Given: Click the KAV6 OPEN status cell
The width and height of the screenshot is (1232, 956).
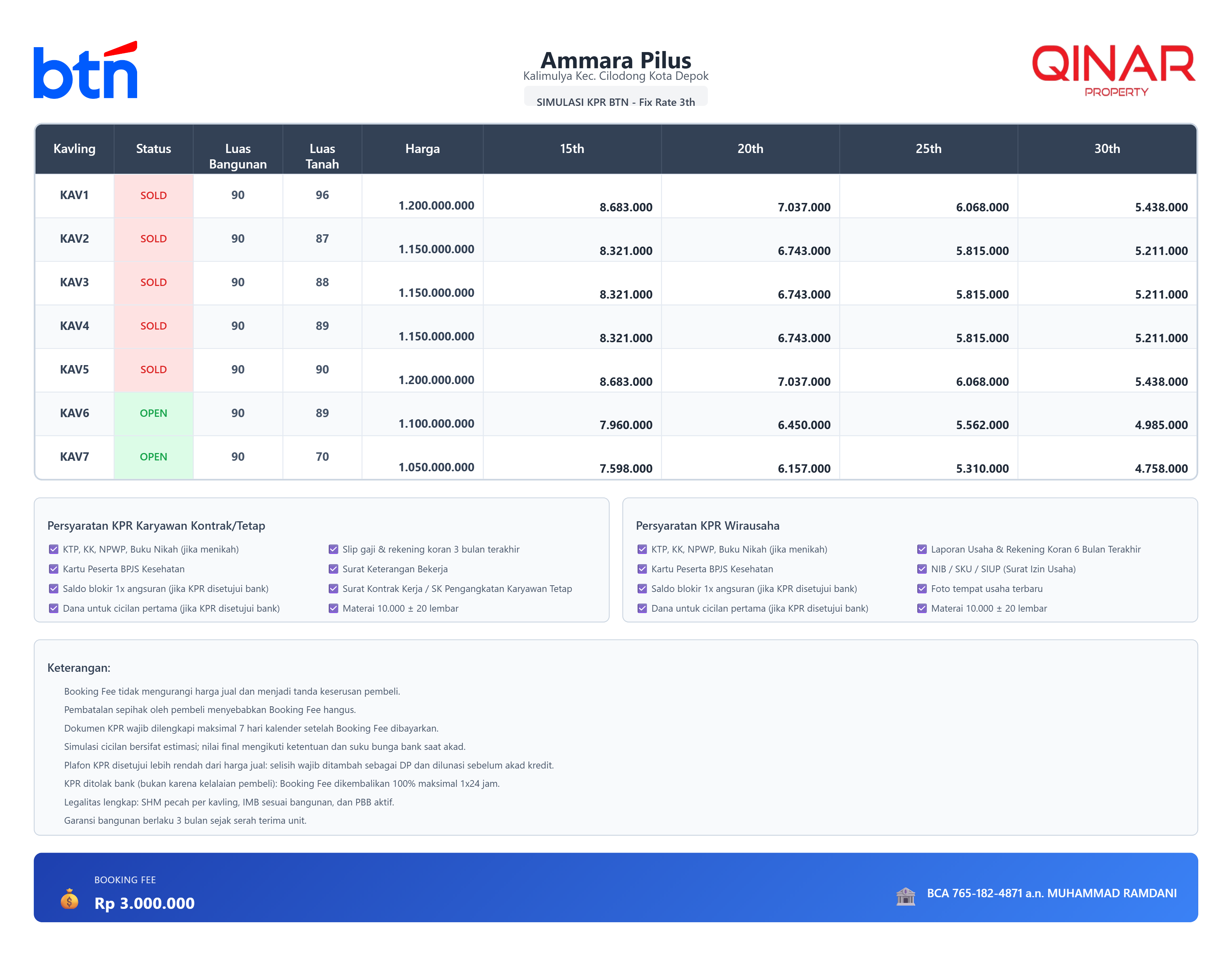Looking at the screenshot, I should (153, 413).
